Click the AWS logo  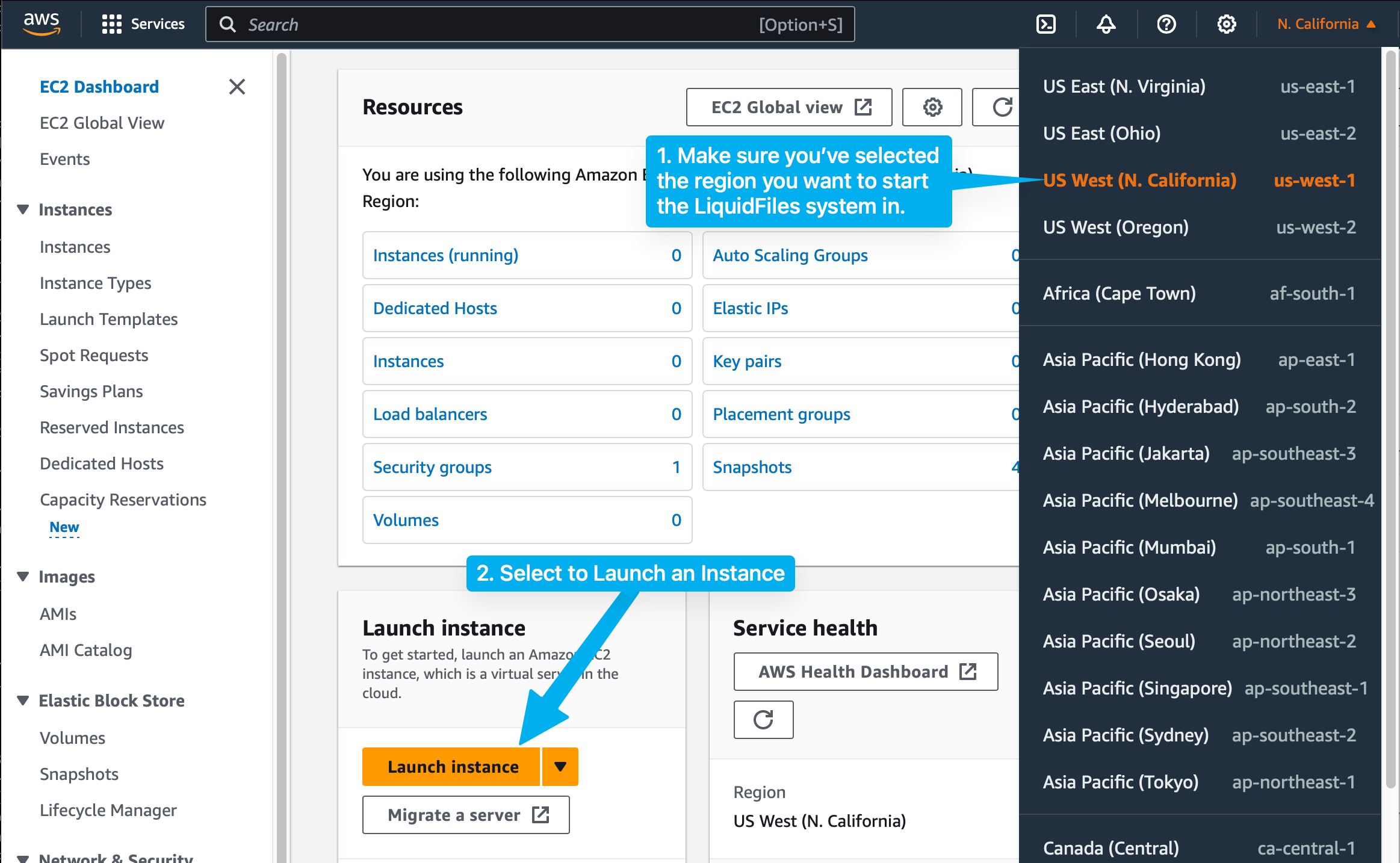pyautogui.click(x=41, y=23)
